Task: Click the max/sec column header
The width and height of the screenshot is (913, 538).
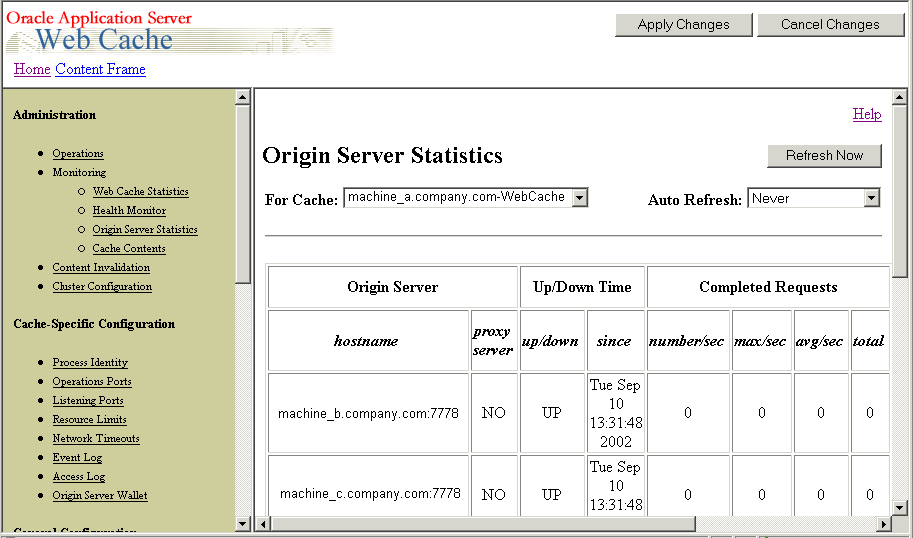Action: [761, 341]
